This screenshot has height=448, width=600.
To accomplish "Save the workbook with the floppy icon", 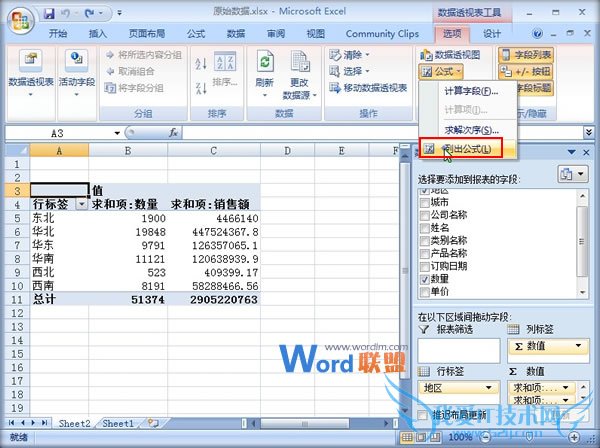I will coord(49,14).
